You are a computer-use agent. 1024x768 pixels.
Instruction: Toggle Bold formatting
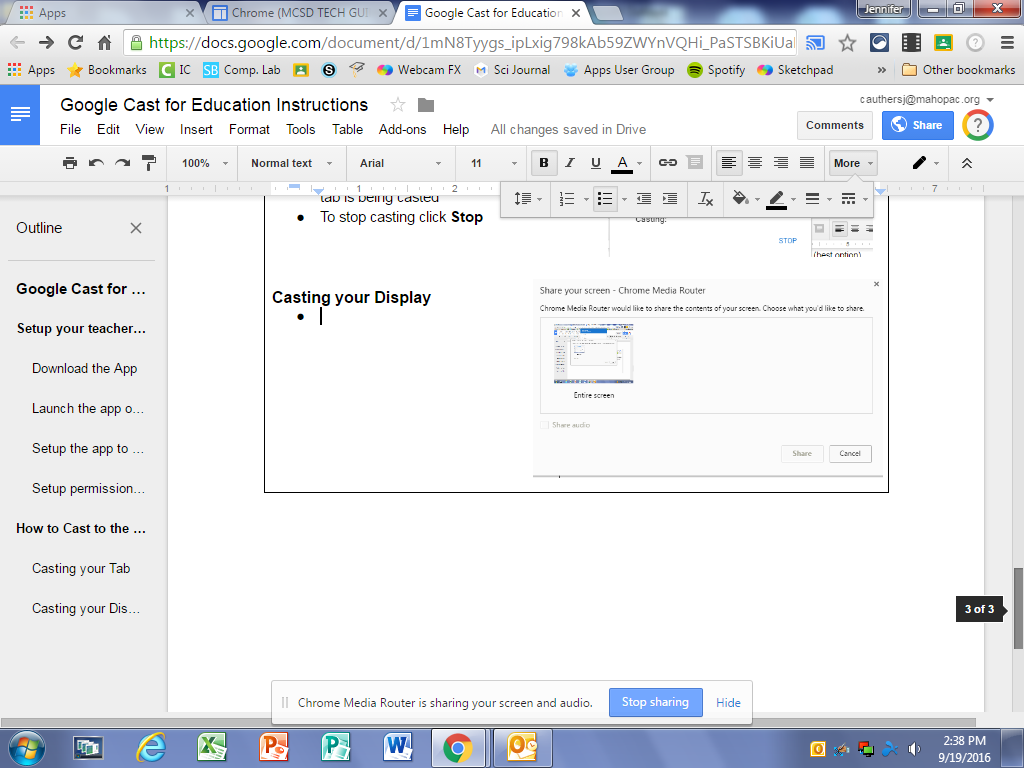pos(543,163)
